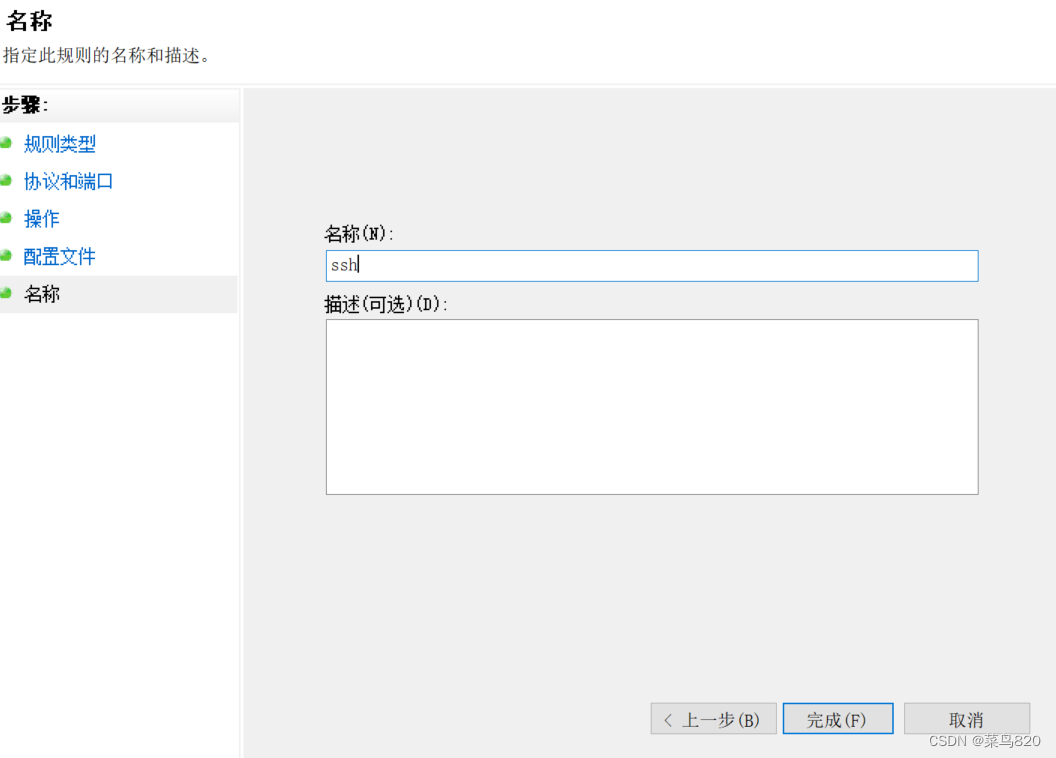Open the 协议和端口 step from sidebar

tap(67, 181)
